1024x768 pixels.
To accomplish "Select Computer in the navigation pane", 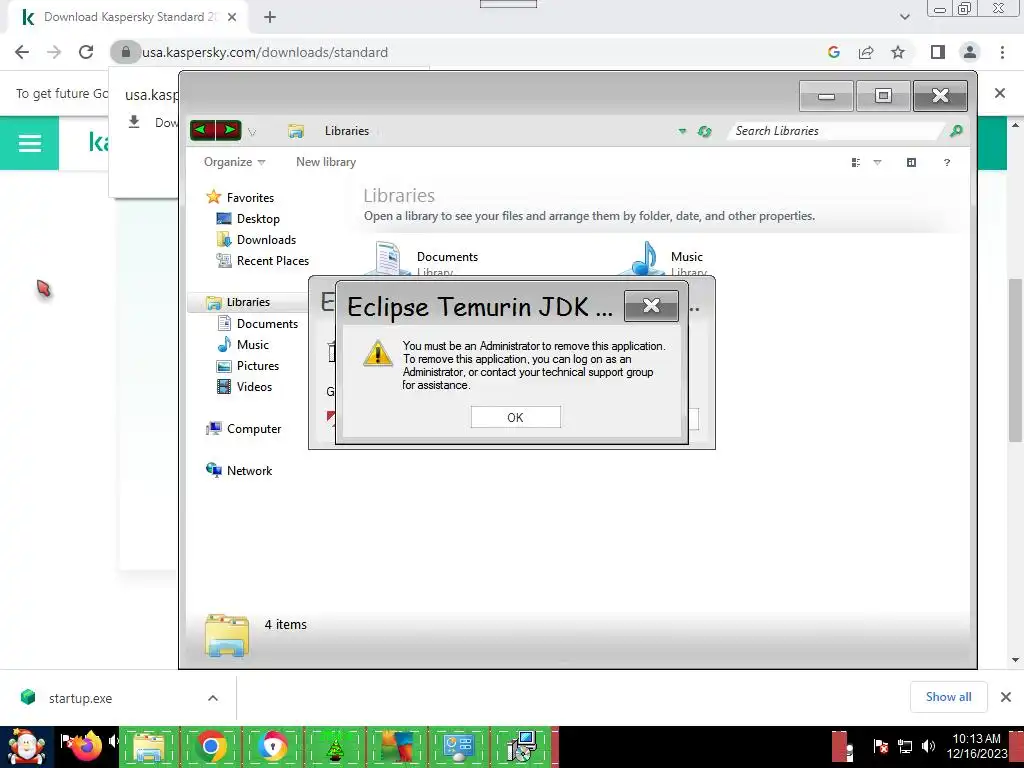I will point(243,428).
